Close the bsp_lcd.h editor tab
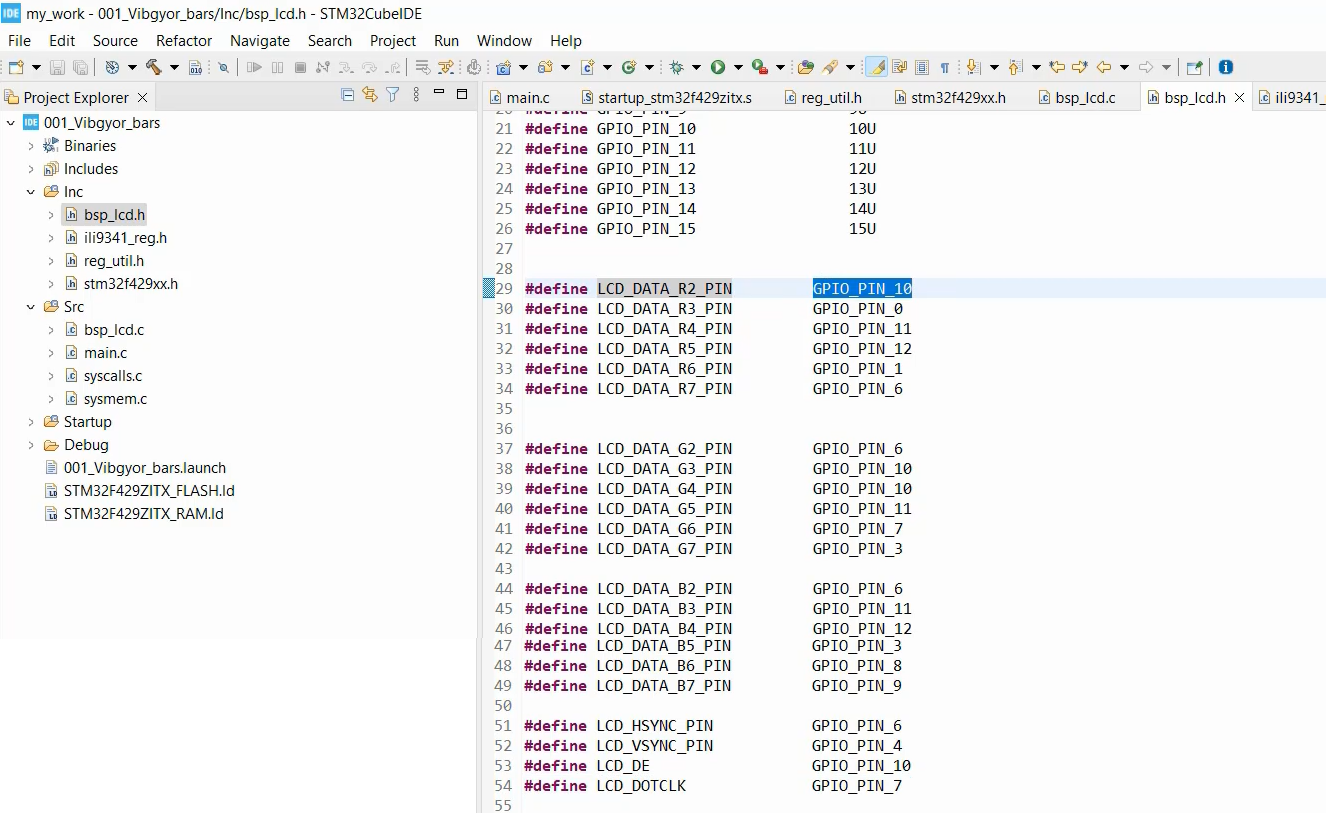Image resolution: width=1326 pixels, height=814 pixels. coord(1239,97)
